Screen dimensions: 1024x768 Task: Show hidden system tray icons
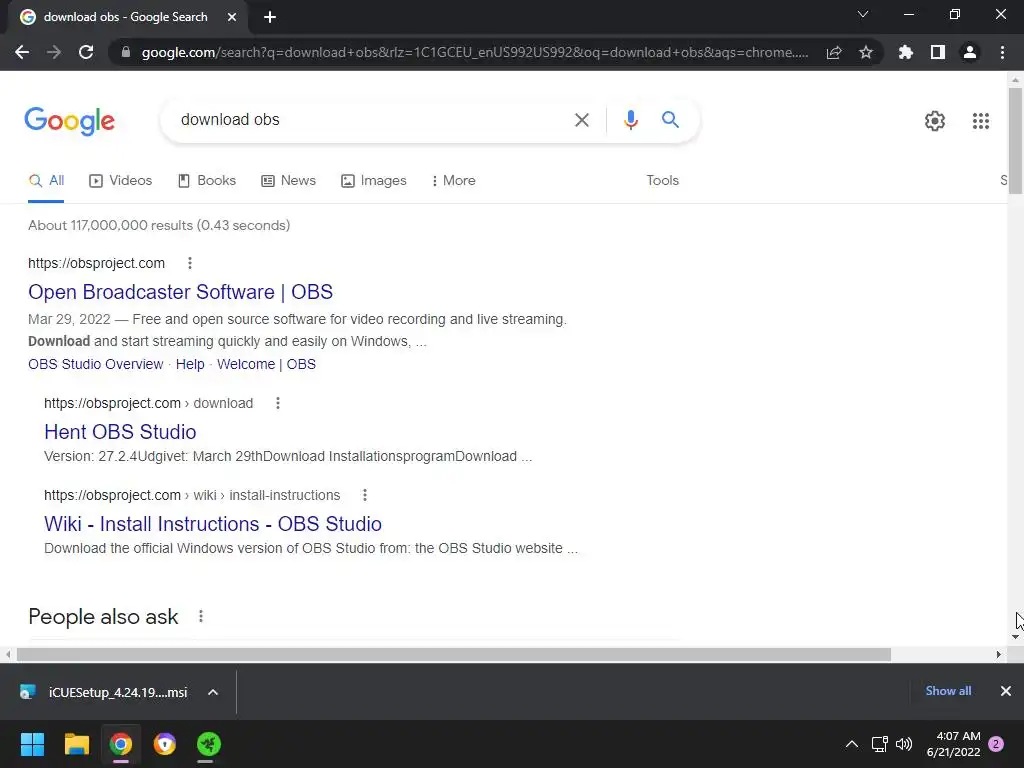point(852,744)
